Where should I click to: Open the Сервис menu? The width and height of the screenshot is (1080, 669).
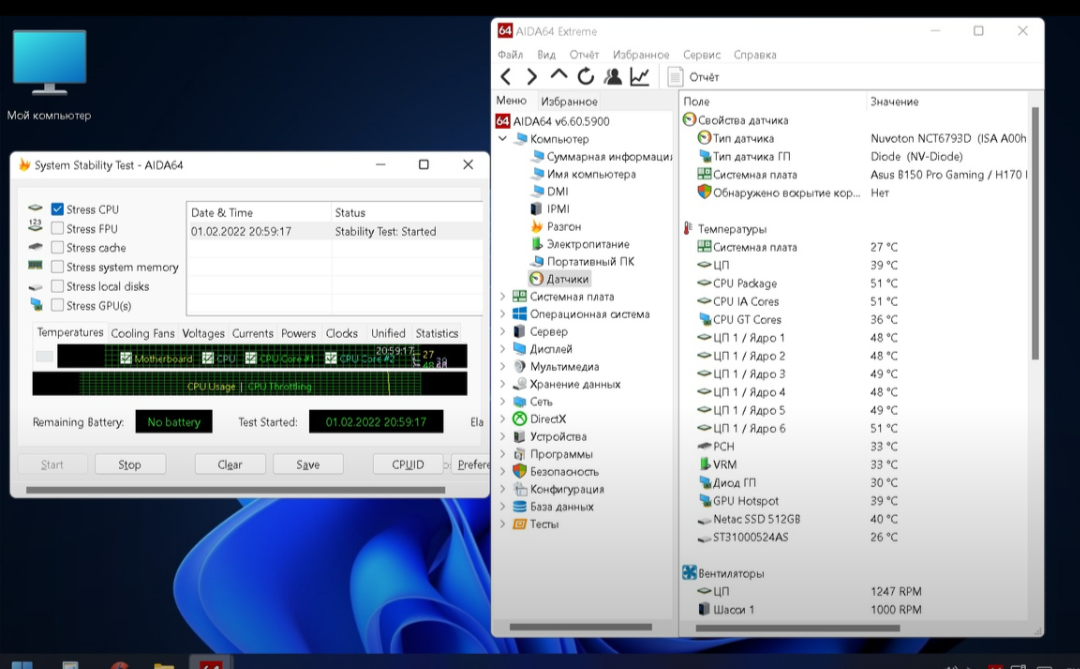pos(702,54)
